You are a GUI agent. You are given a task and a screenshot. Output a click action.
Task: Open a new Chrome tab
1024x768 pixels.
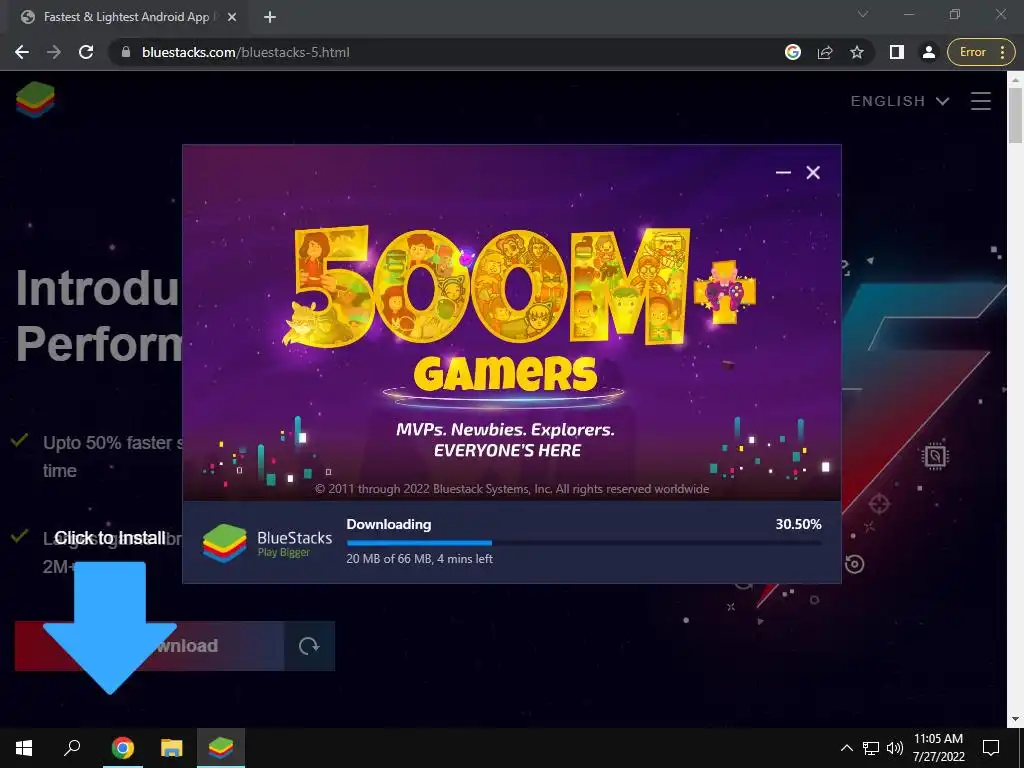pos(270,18)
